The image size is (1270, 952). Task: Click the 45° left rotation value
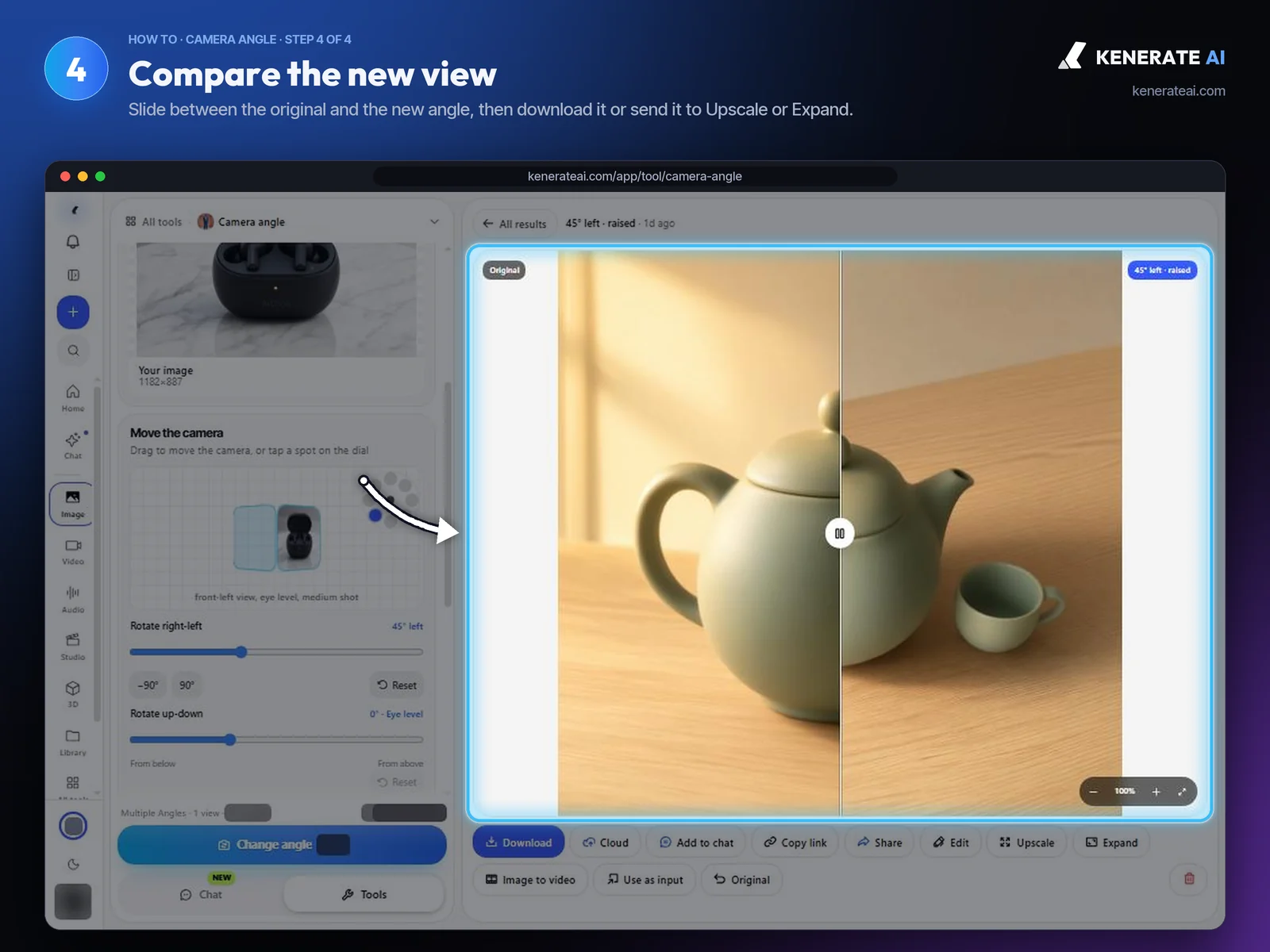coord(407,627)
